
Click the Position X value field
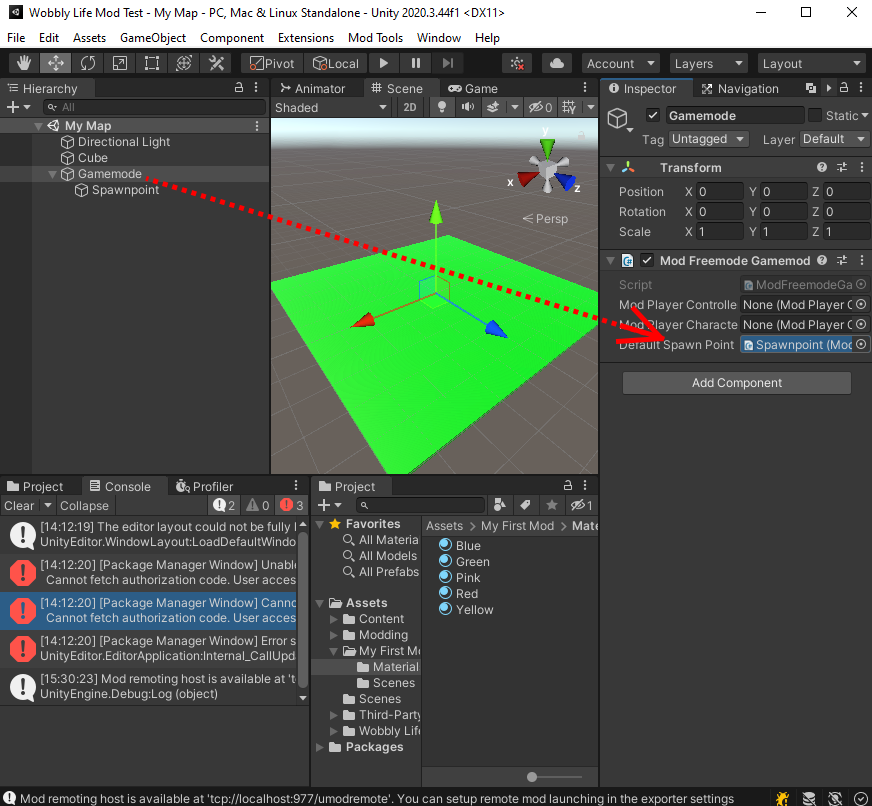(719, 192)
